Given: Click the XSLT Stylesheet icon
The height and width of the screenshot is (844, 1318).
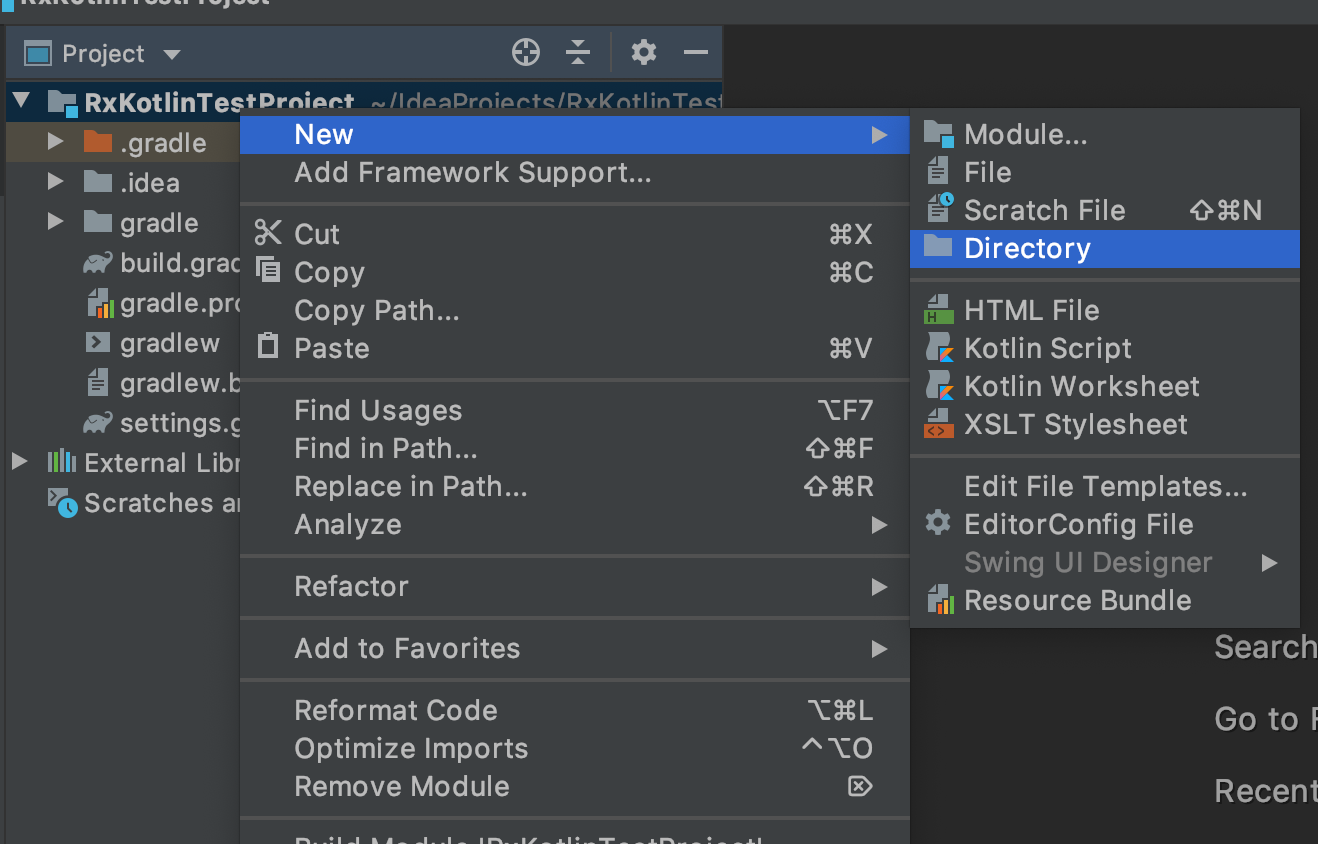Looking at the screenshot, I should (x=938, y=424).
